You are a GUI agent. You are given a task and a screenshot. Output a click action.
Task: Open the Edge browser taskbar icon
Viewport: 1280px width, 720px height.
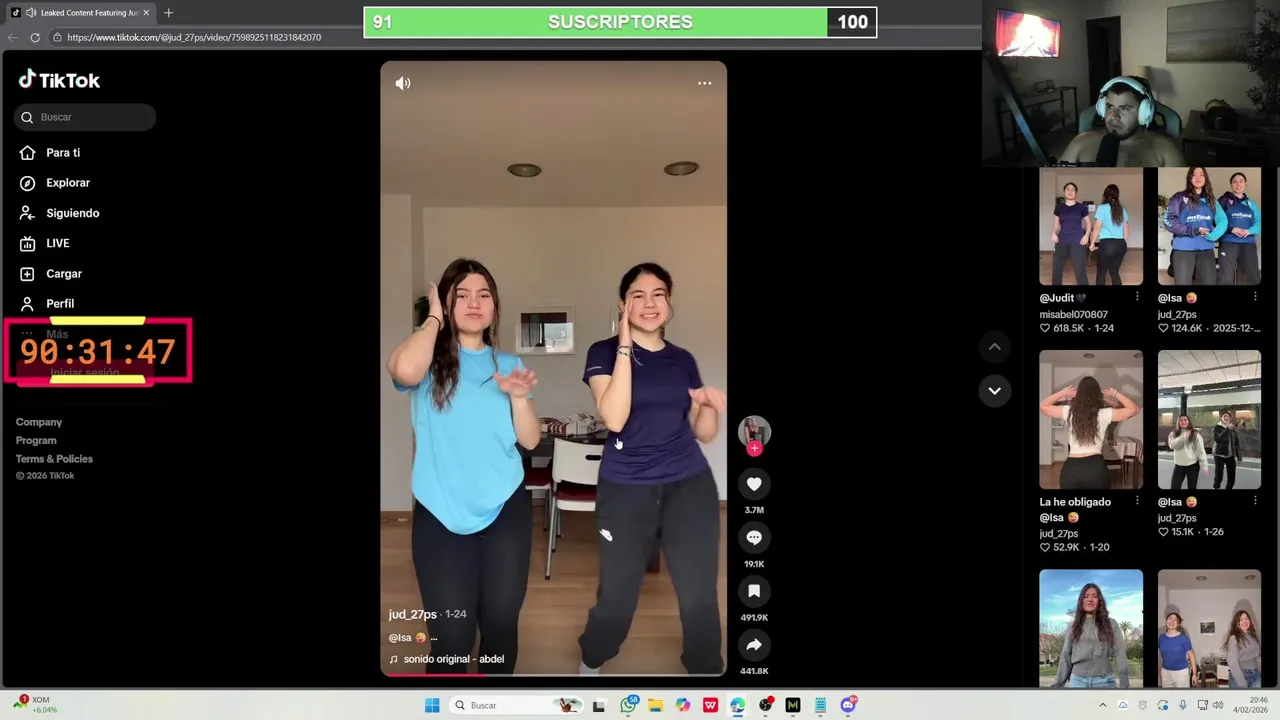[737, 705]
